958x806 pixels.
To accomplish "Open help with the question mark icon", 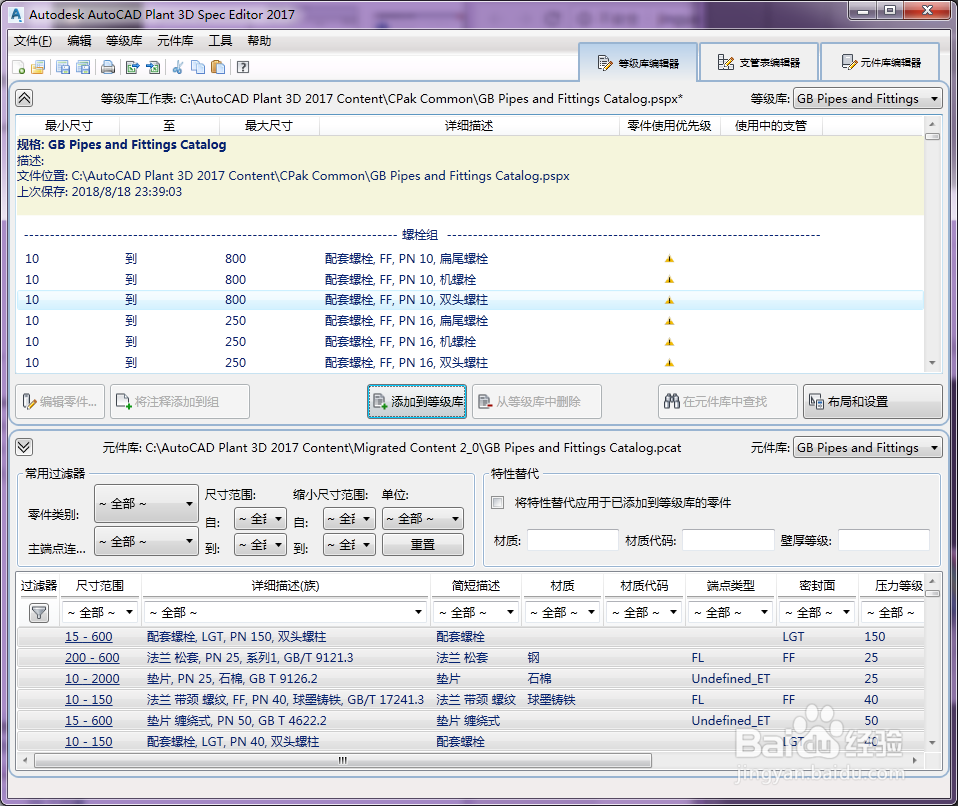I will pyautogui.click(x=243, y=67).
